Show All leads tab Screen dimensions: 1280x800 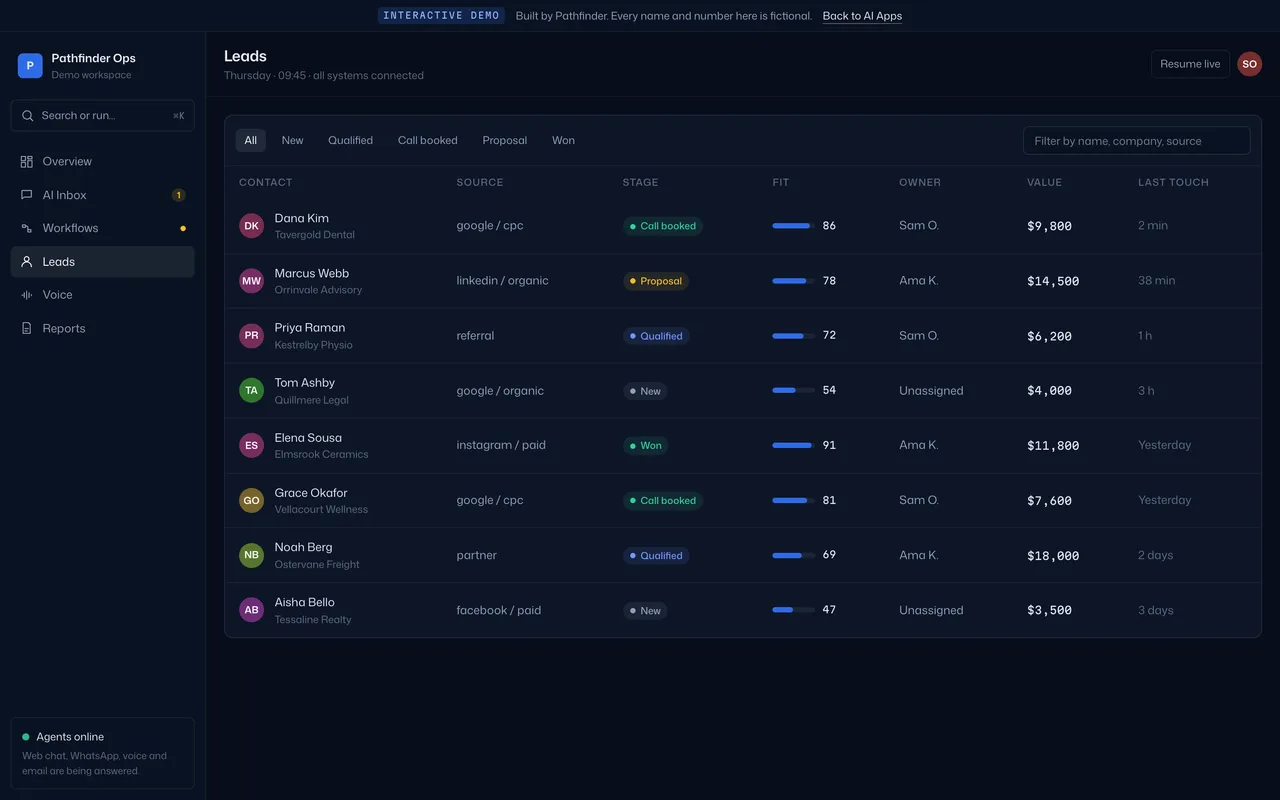251,140
